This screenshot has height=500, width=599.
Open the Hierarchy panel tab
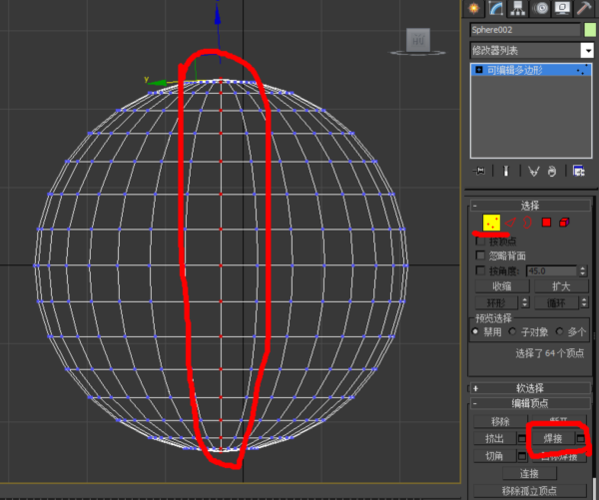click(x=518, y=8)
